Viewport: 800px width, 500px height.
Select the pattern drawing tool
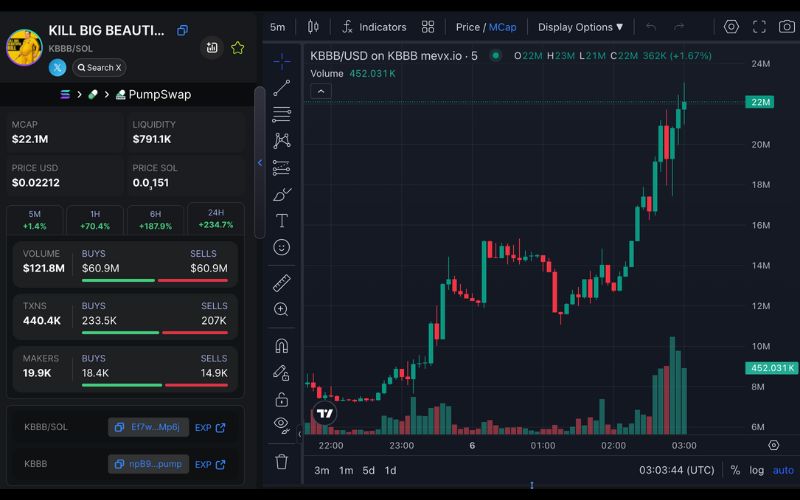(x=282, y=141)
